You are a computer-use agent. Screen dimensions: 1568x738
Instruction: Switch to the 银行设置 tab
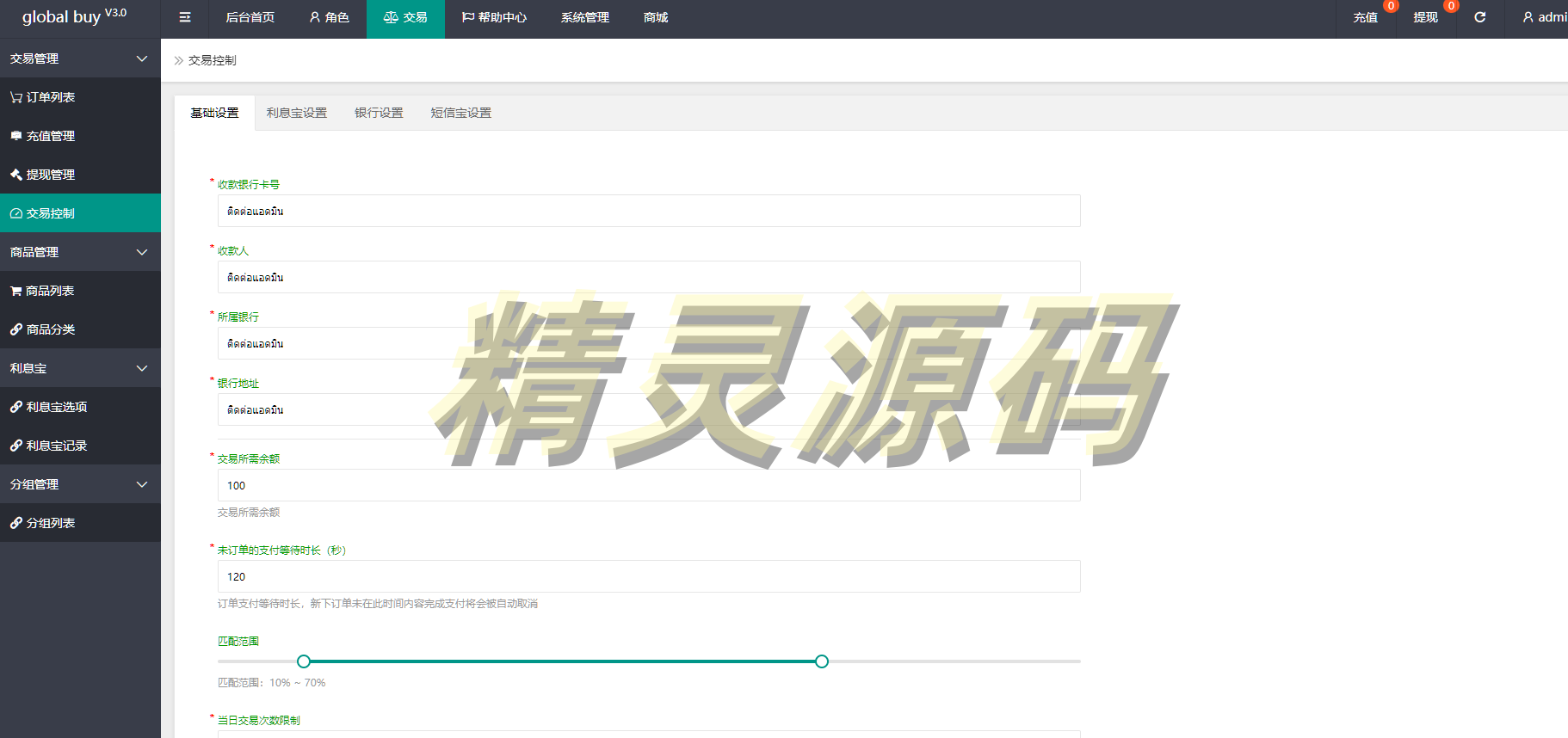pyautogui.click(x=379, y=113)
